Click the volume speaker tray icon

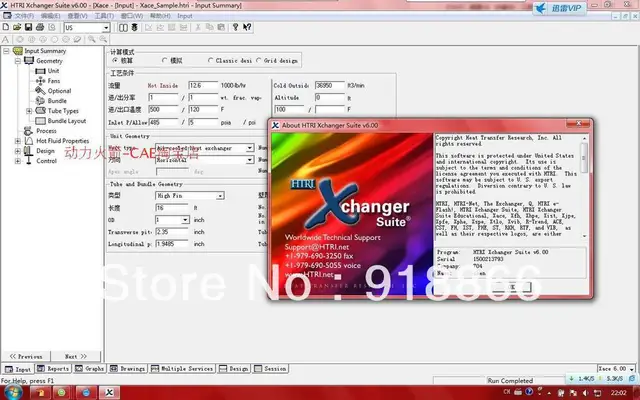[x=585, y=393]
